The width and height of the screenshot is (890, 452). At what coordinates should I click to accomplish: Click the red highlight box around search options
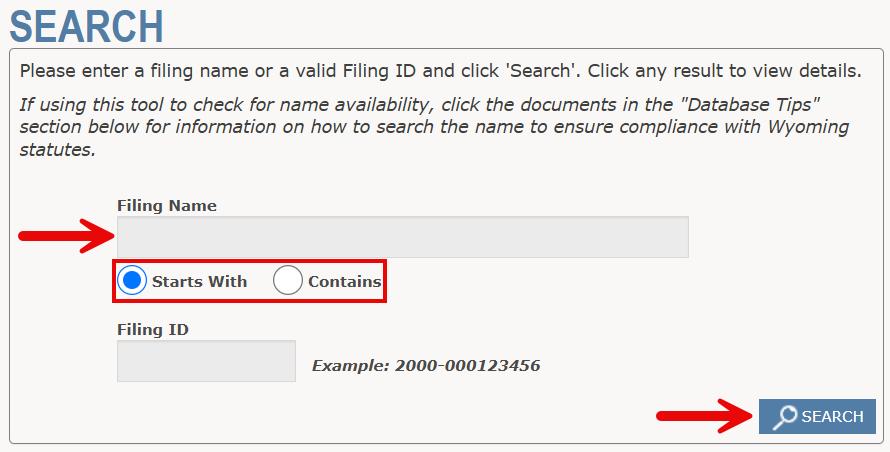click(250, 281)
